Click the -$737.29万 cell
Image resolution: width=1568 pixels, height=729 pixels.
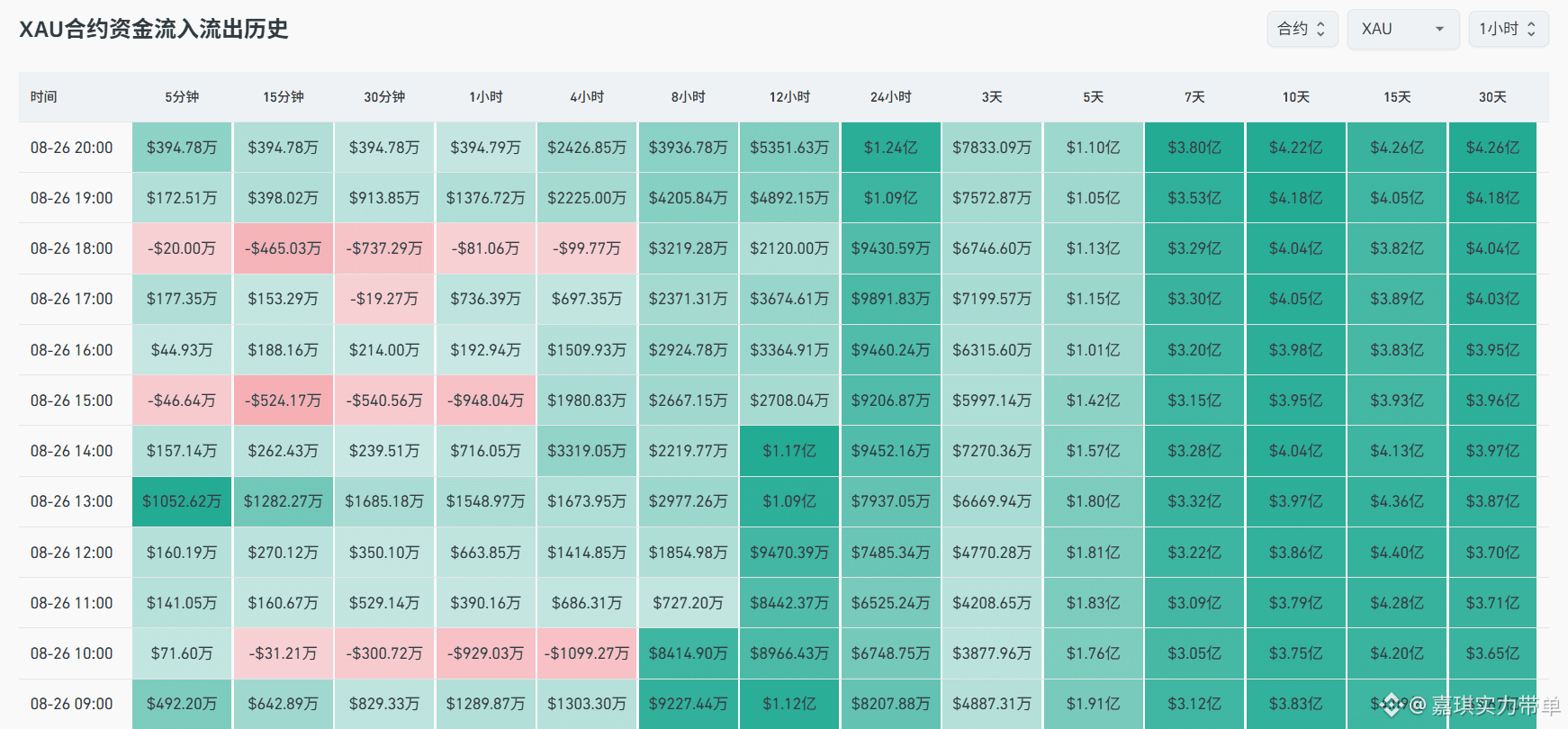(x=384, y=248)
